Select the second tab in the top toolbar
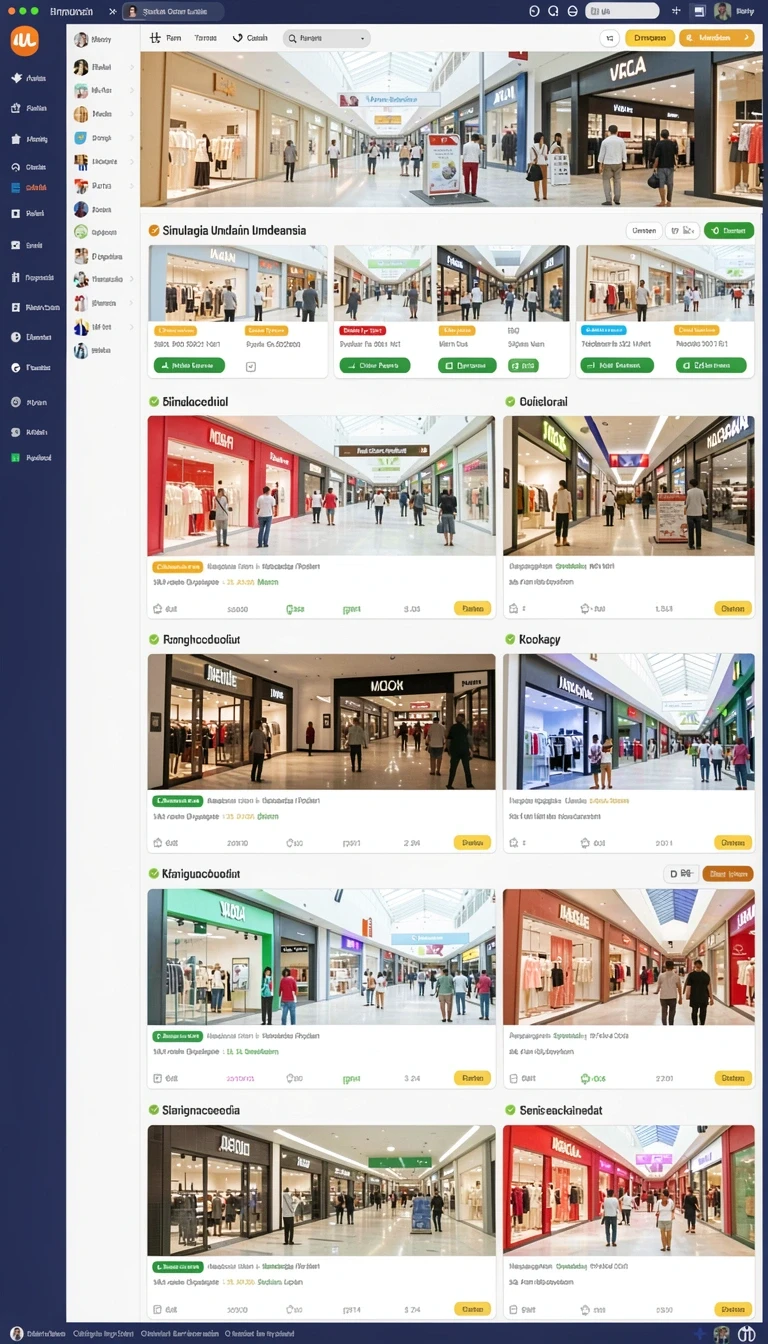The image size is (768, 1344). pyautogui.click(x=205, y=38)
